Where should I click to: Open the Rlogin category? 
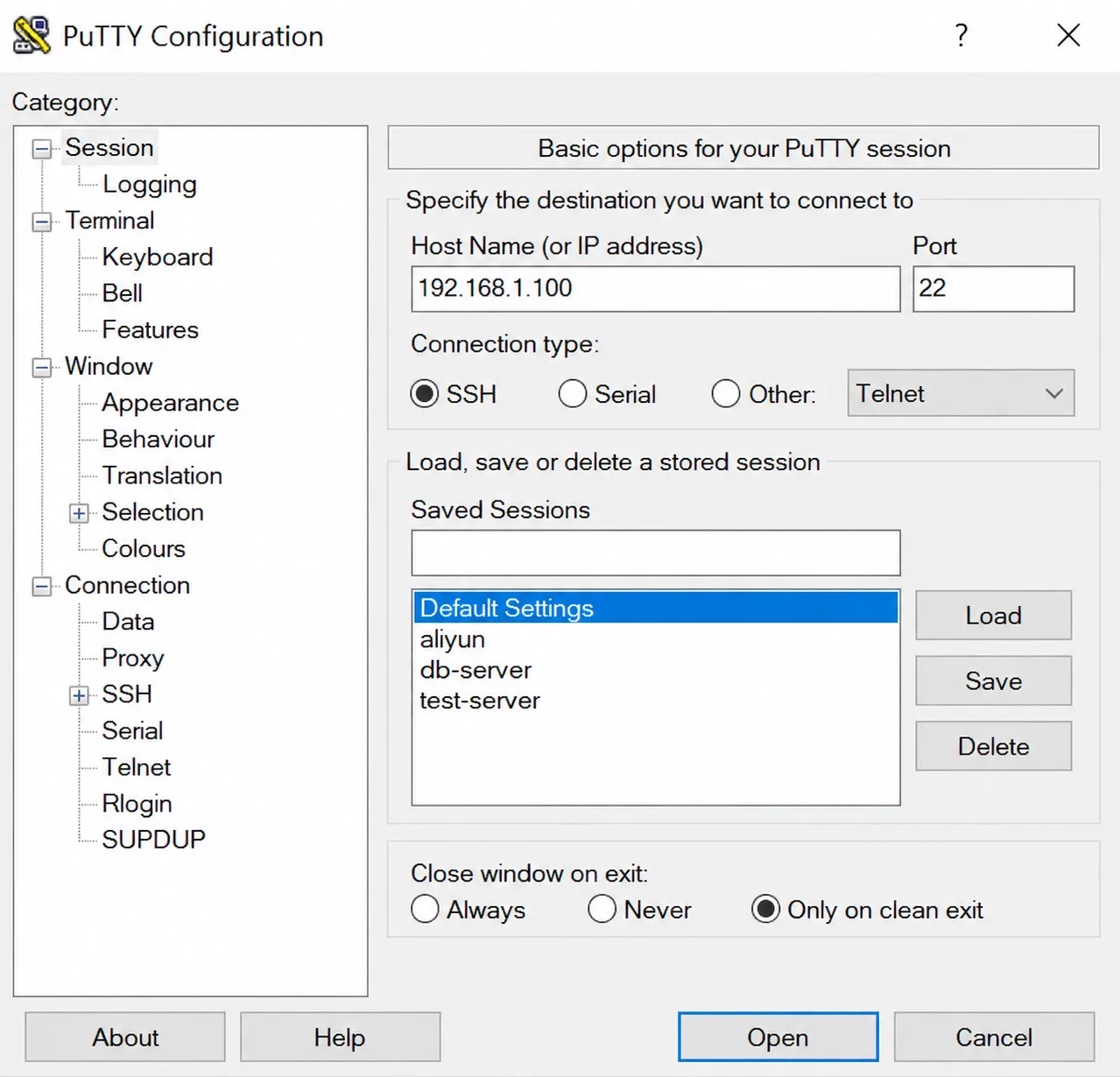click(x=137, y=804)
